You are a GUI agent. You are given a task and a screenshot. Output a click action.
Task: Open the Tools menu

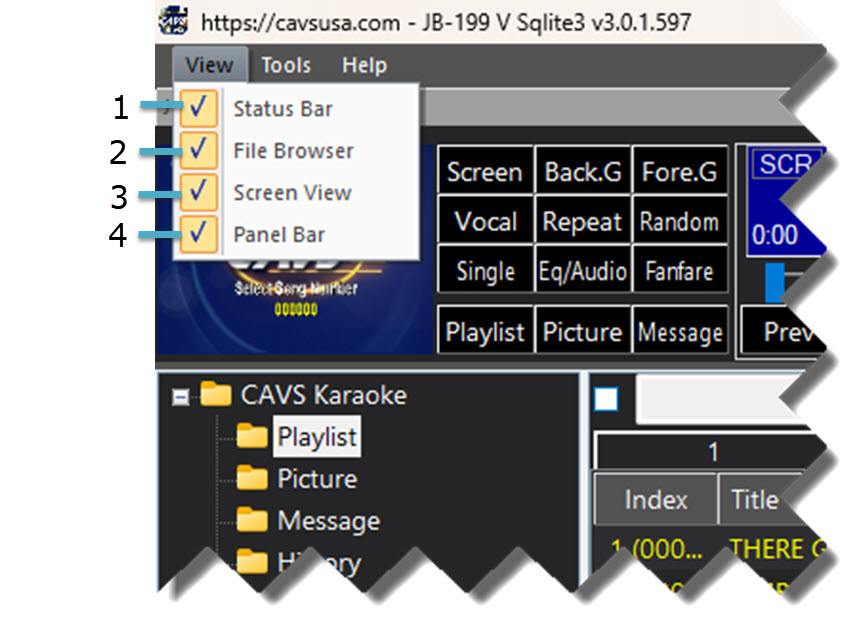click(286, 66)
